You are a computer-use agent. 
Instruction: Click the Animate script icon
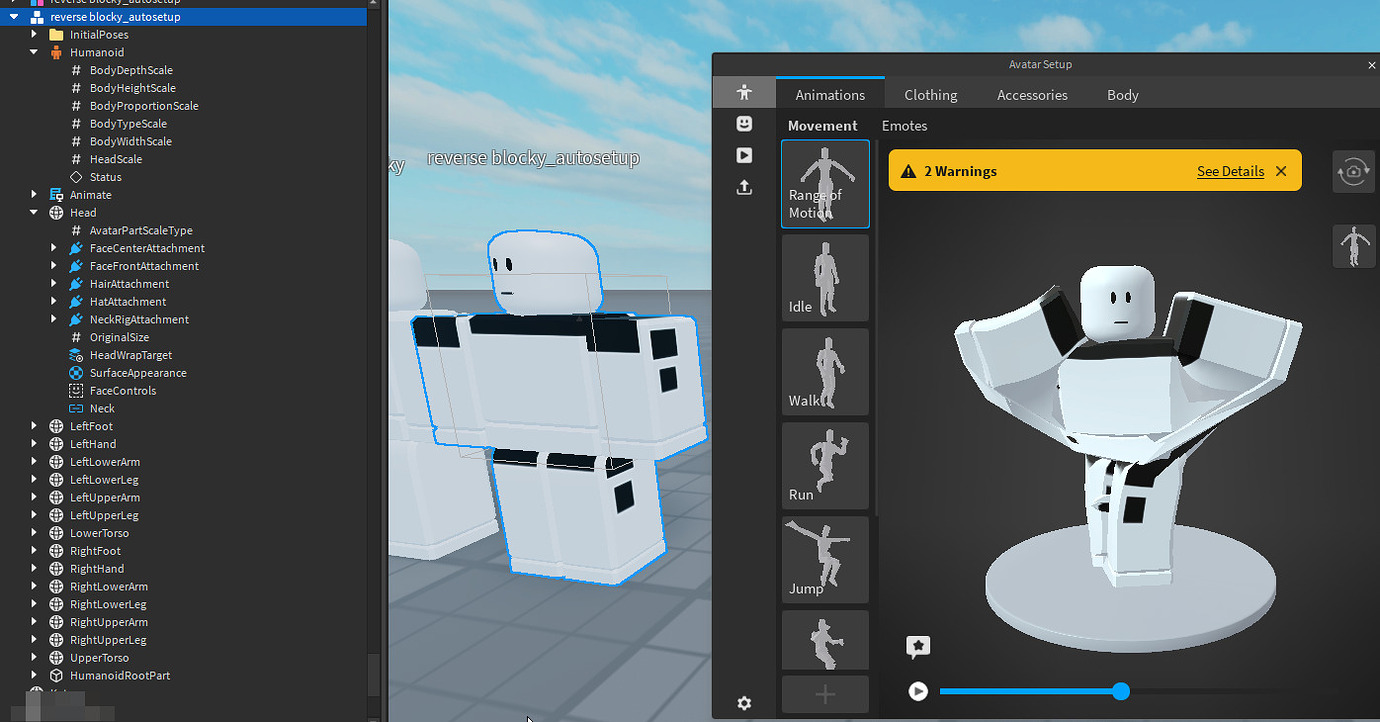tap(56, 195)
